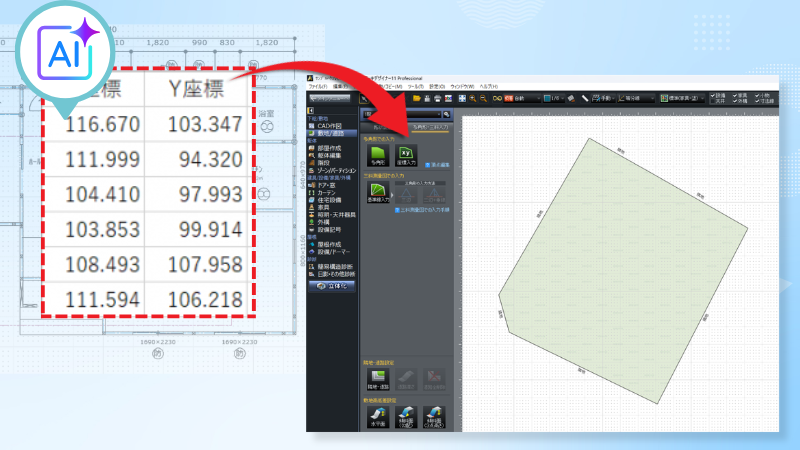Click the table cell reading 94.320

tap(210, 159)
